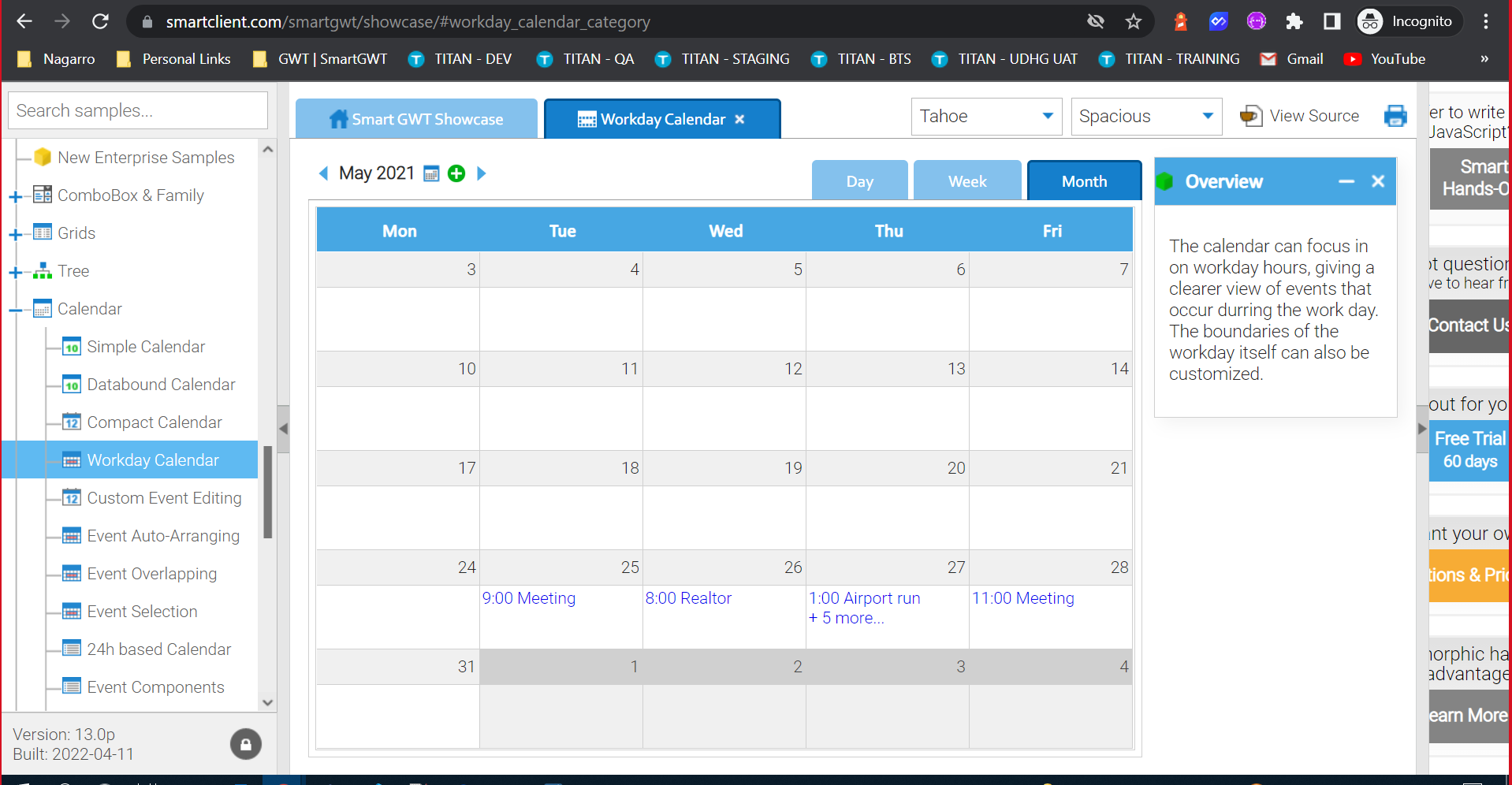
Task: Open the Simple Calendar sample
Action: pos(146,347)
